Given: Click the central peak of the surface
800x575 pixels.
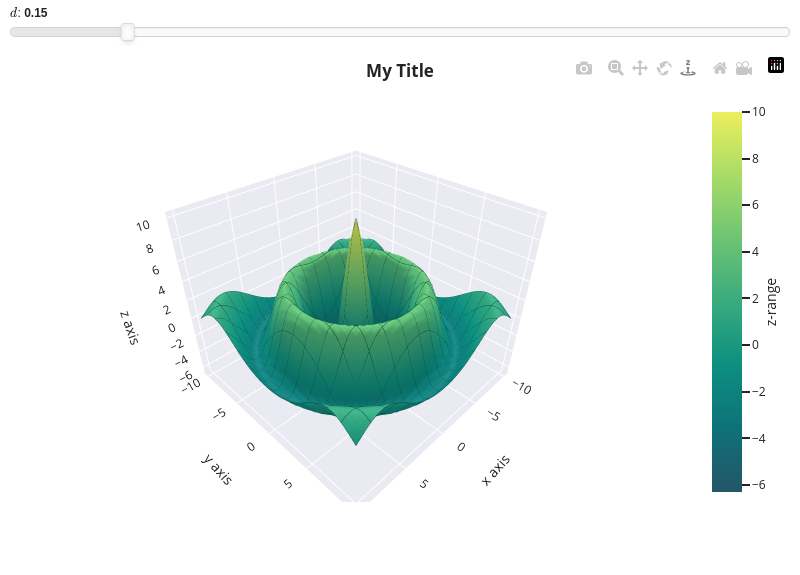Looking at the screenshot, I should pos(356,222).
